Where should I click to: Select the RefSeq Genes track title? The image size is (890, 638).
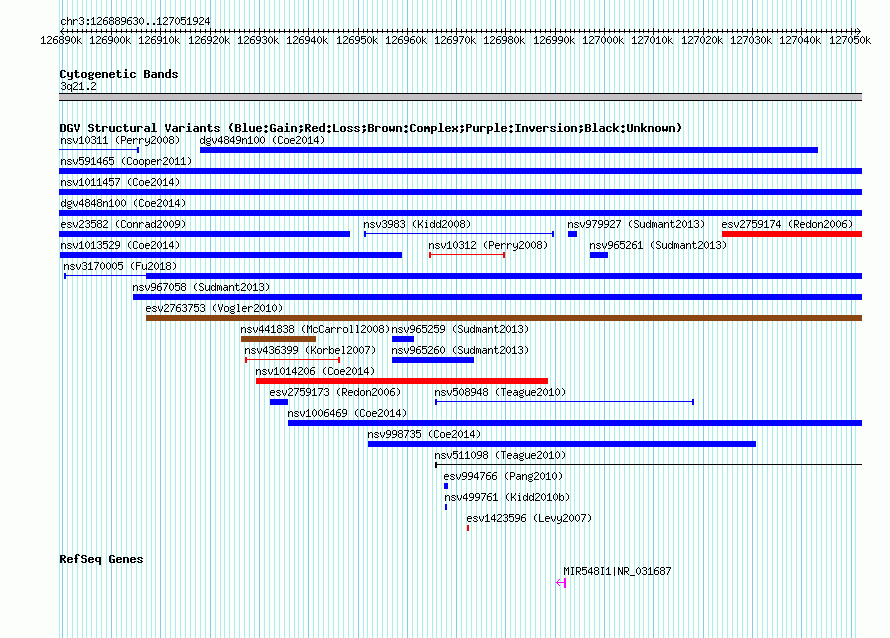pyautogui.click(x=101, y=559)
